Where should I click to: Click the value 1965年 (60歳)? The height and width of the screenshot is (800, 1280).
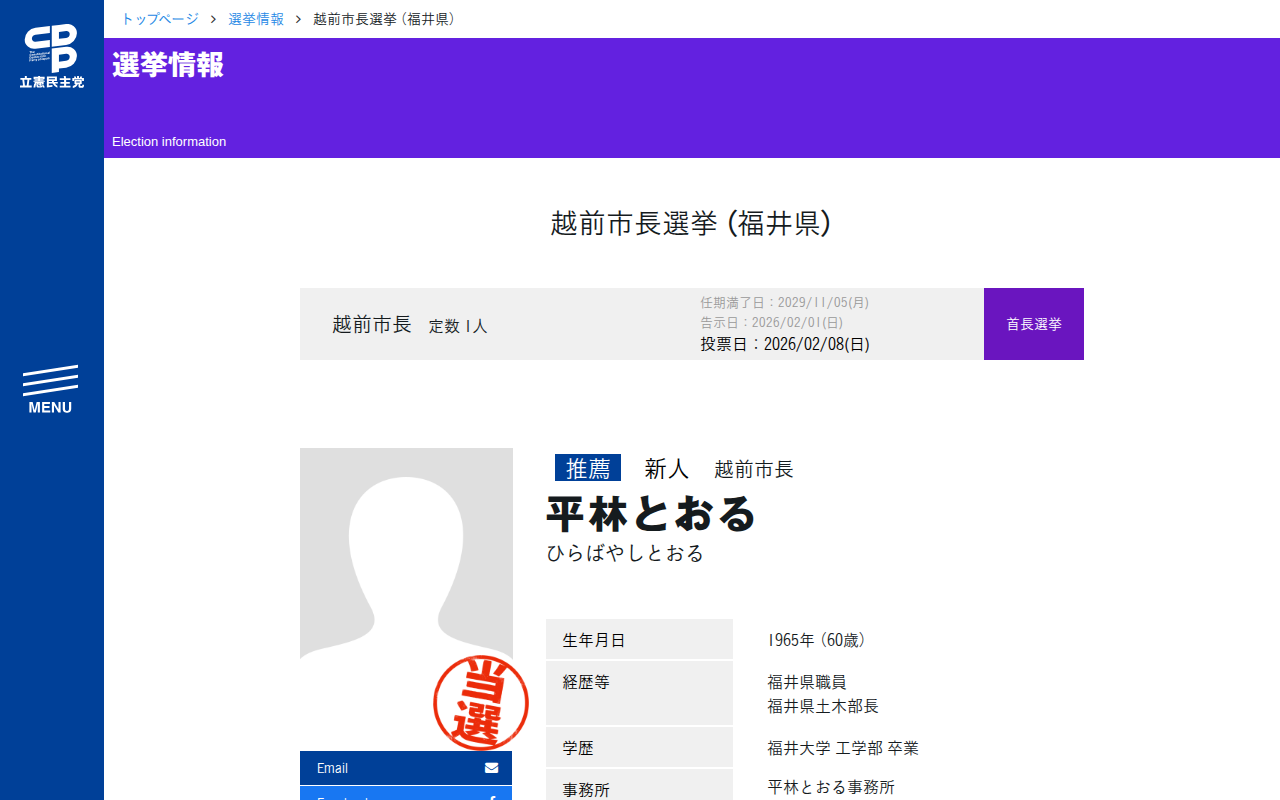pos(816,640)
